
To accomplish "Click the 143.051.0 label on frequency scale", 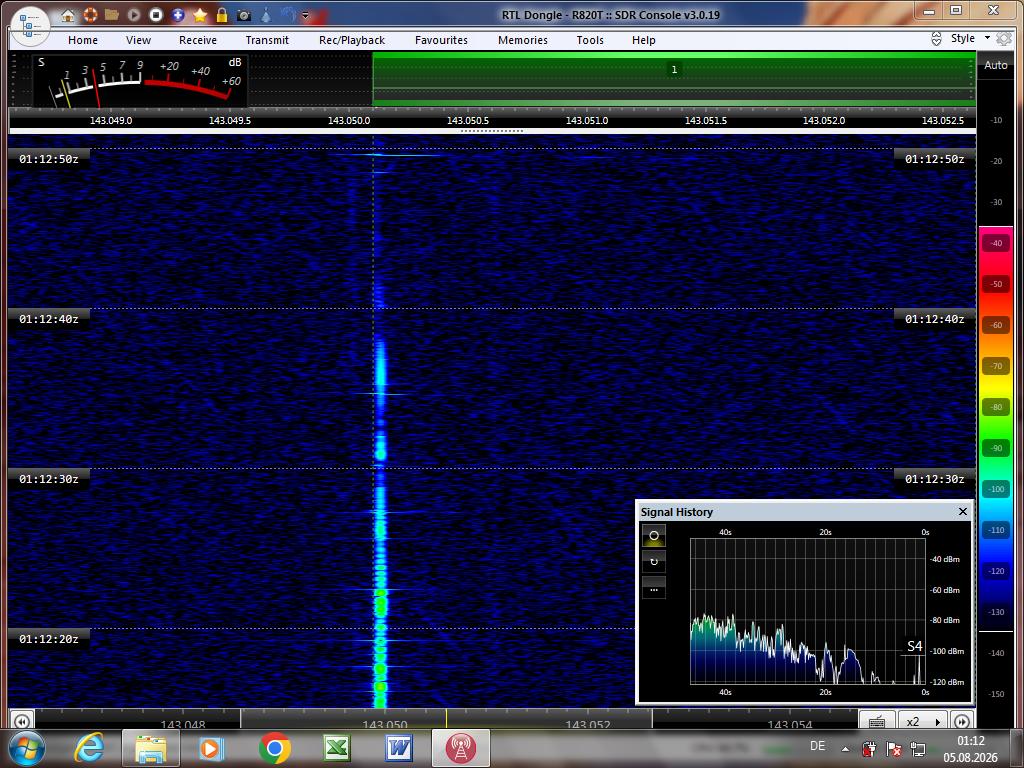I will pyautogui.click(x=586, y=121).
